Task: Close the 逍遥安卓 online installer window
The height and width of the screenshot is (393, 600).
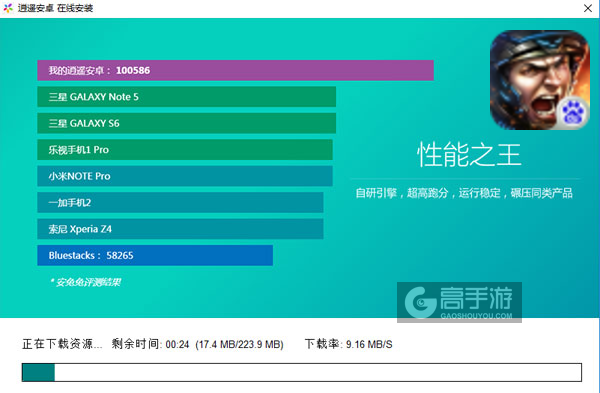Action: (x=587, y=8)
